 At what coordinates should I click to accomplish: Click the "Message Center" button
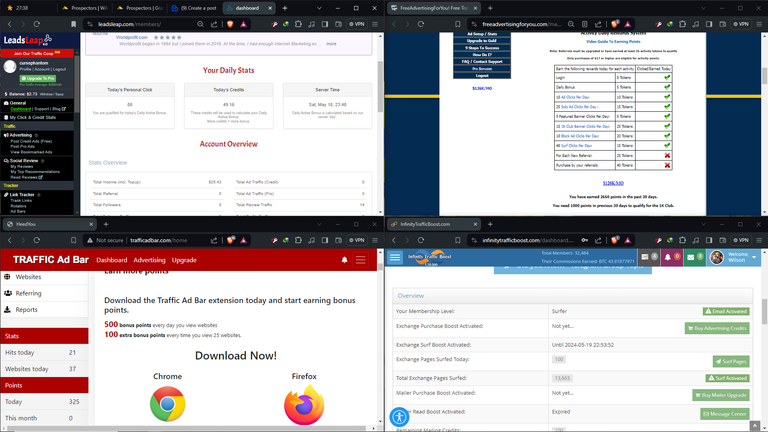click(724, 414)
